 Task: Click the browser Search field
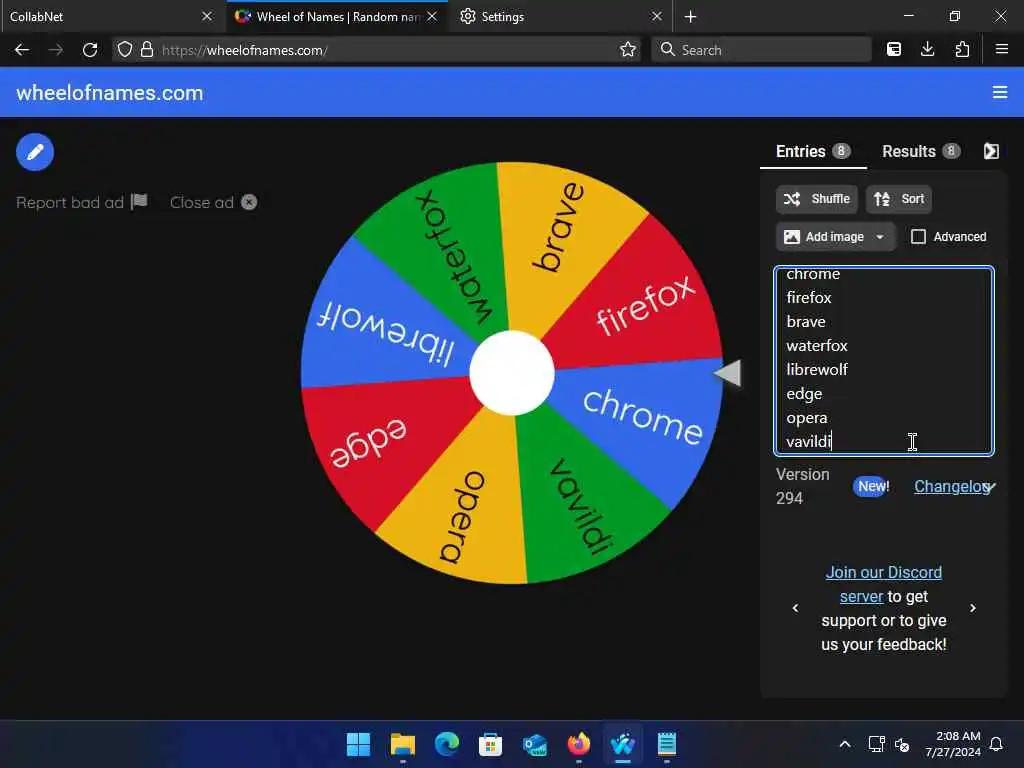pyautogui.click(x=761, y=50)
